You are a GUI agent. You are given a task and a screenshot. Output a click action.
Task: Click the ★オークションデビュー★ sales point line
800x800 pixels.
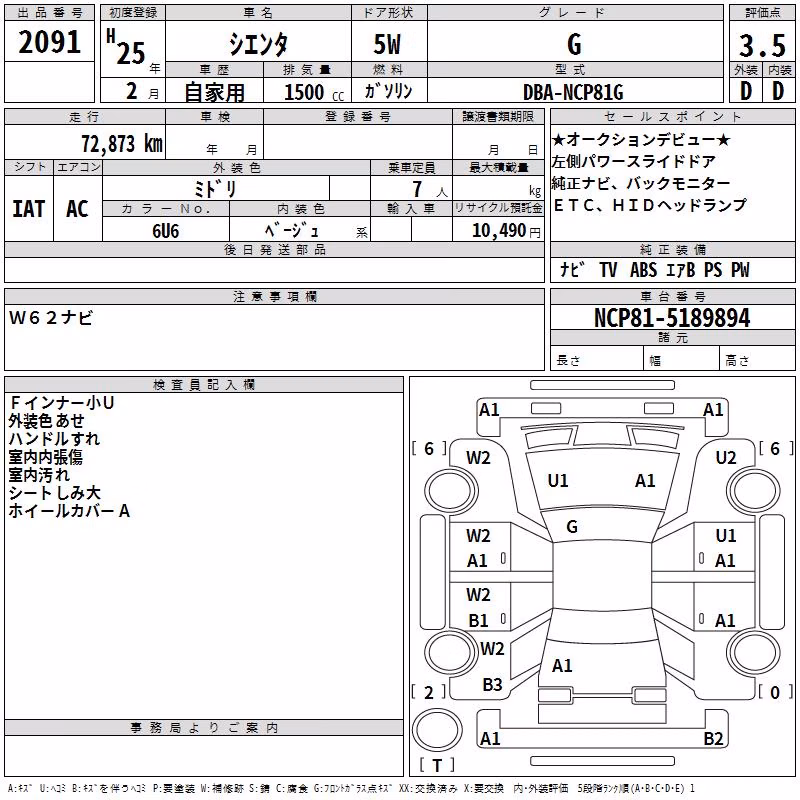[x=641, y=139]
